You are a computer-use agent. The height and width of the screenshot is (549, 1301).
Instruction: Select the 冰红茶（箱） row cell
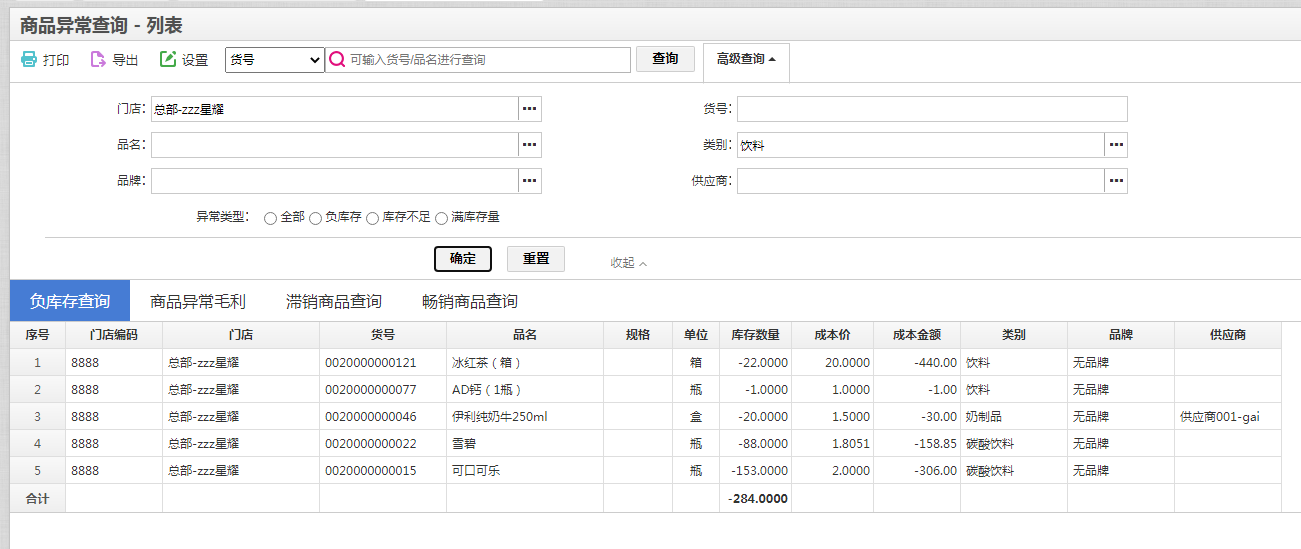point(525,362)
